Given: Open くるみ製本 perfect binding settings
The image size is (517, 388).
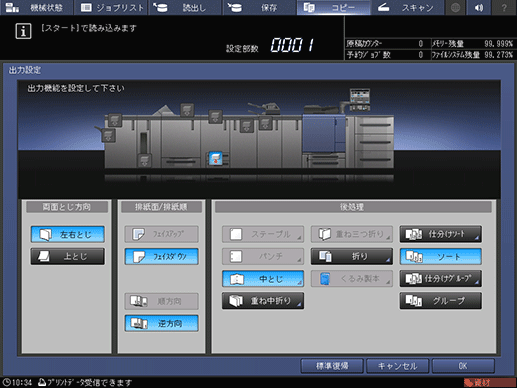Looking at the screenshot, I should point(352,279).
